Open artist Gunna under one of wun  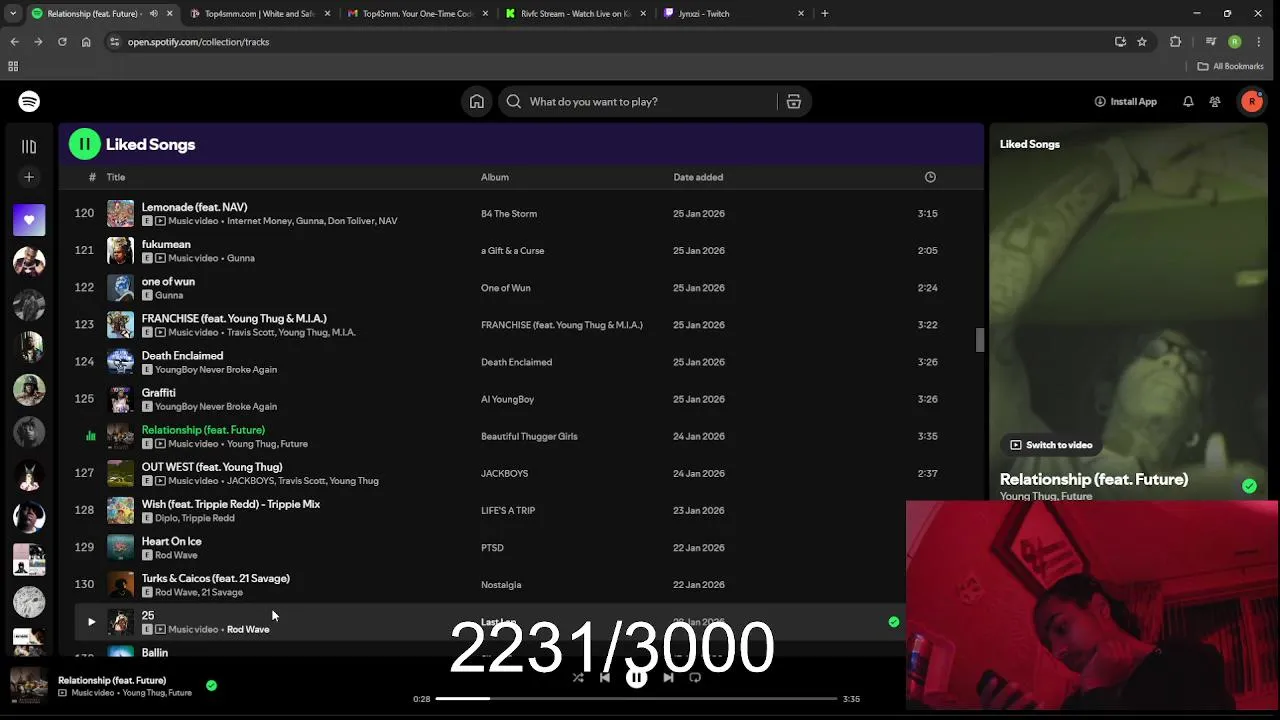click(169, 295)
